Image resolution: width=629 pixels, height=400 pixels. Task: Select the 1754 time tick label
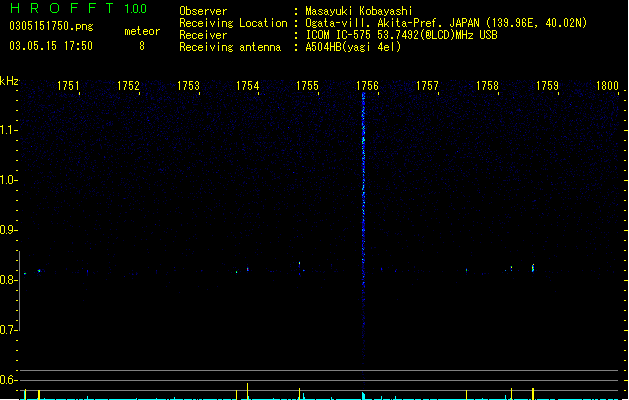(248, 85)
